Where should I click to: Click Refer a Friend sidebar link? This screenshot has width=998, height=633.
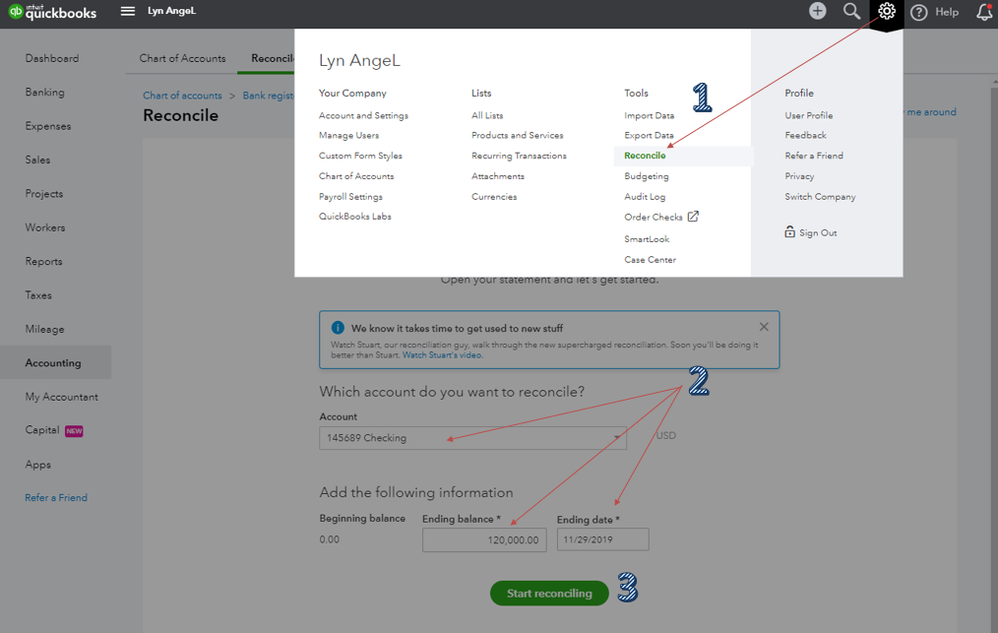coord(56,497)
